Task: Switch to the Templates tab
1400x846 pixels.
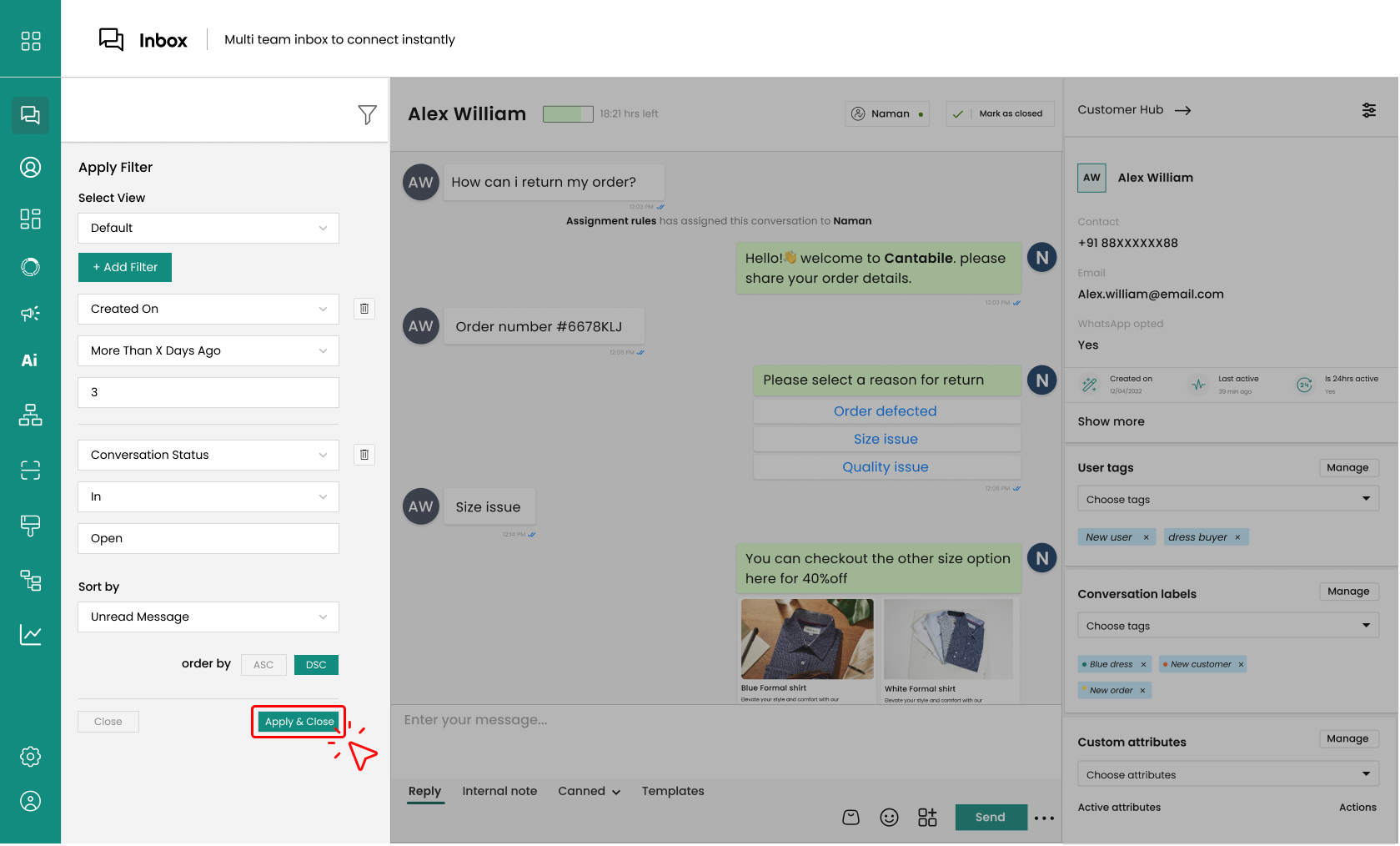Action: click(672, 791)
